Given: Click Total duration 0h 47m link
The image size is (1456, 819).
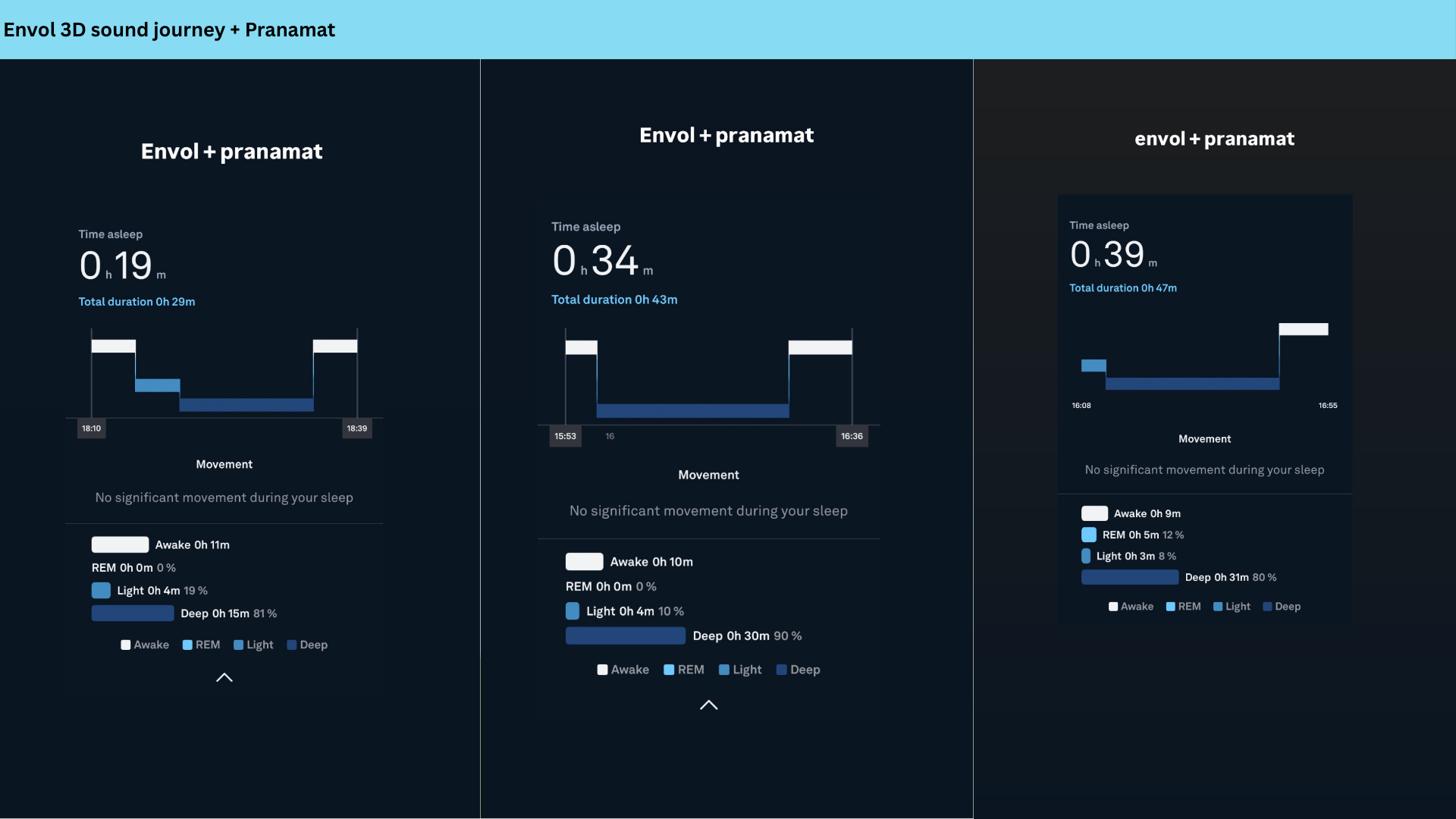Looking at the screenshot, I should tap(1123, 288).
